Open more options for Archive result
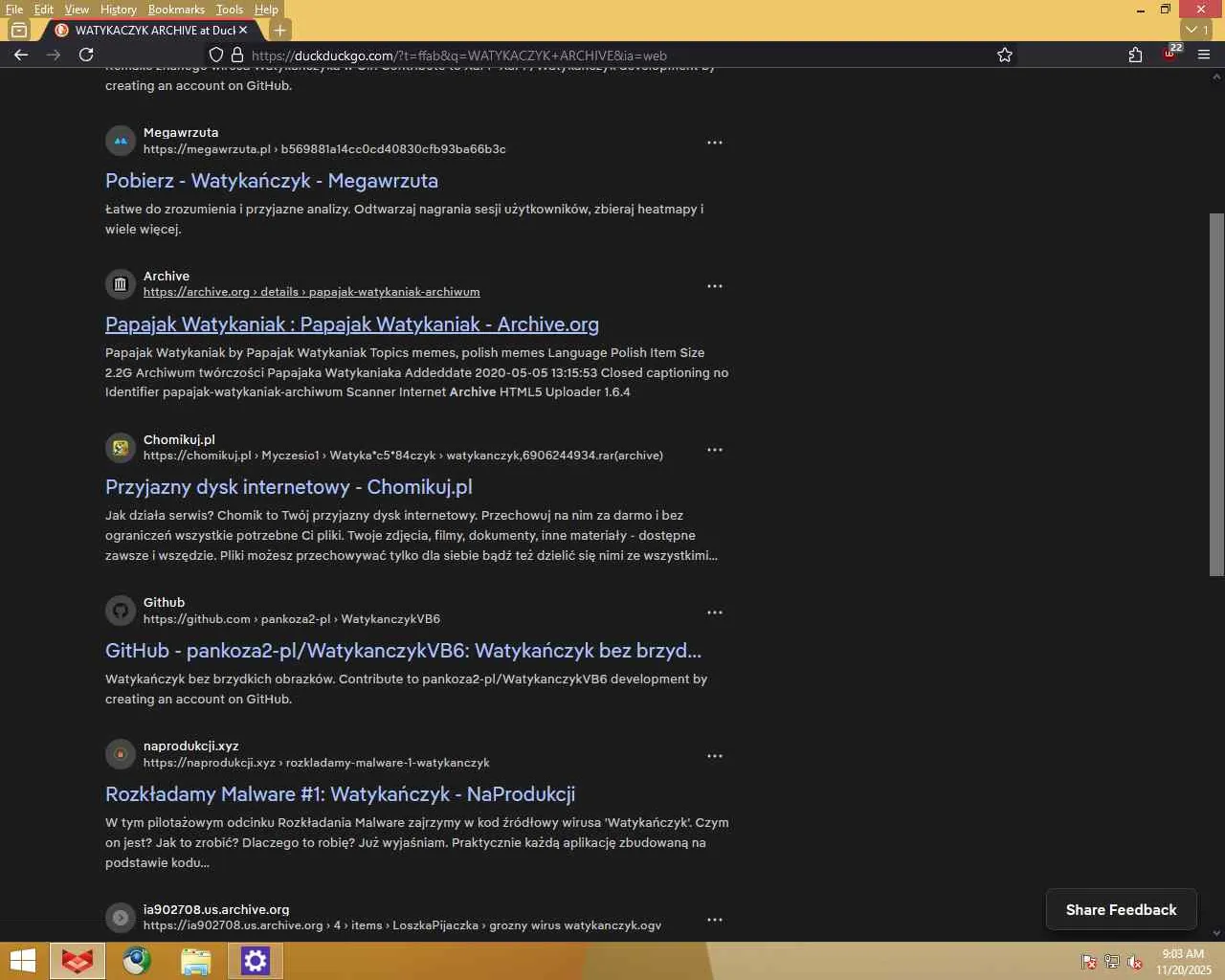This screenshot has height=980, width=1225. (715, 286)
